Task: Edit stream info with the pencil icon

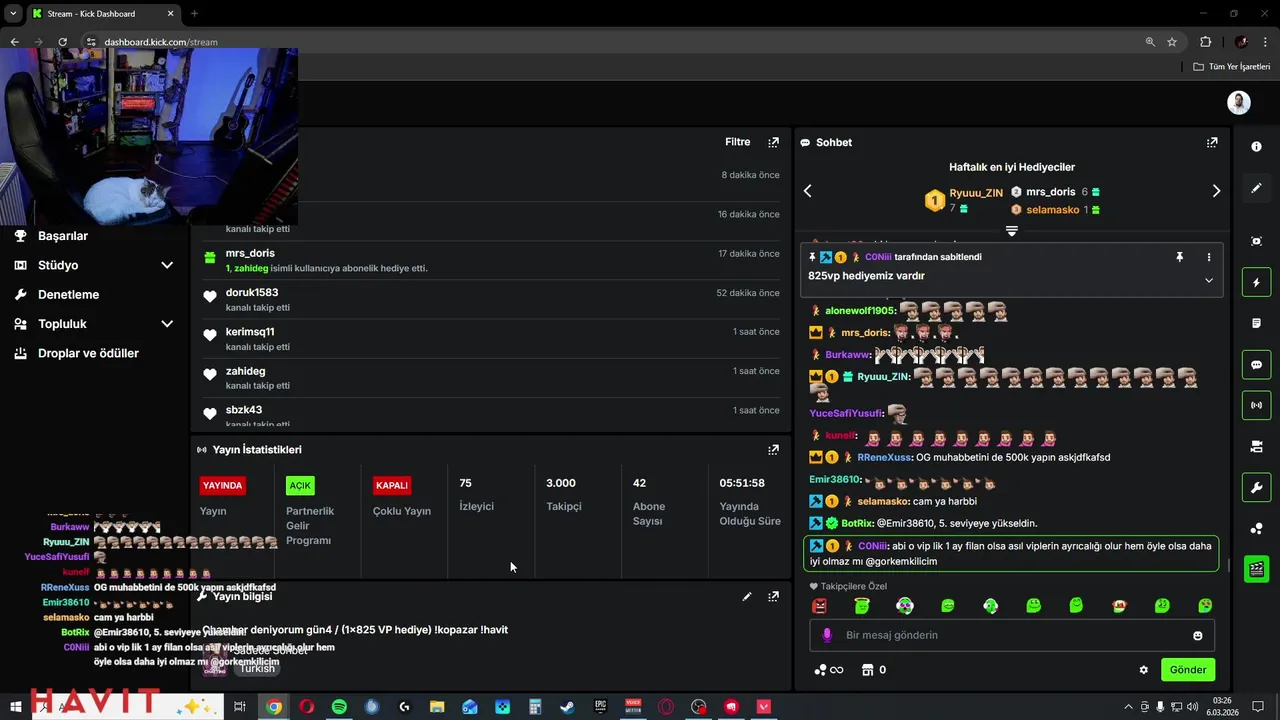Action: (746, 596)
